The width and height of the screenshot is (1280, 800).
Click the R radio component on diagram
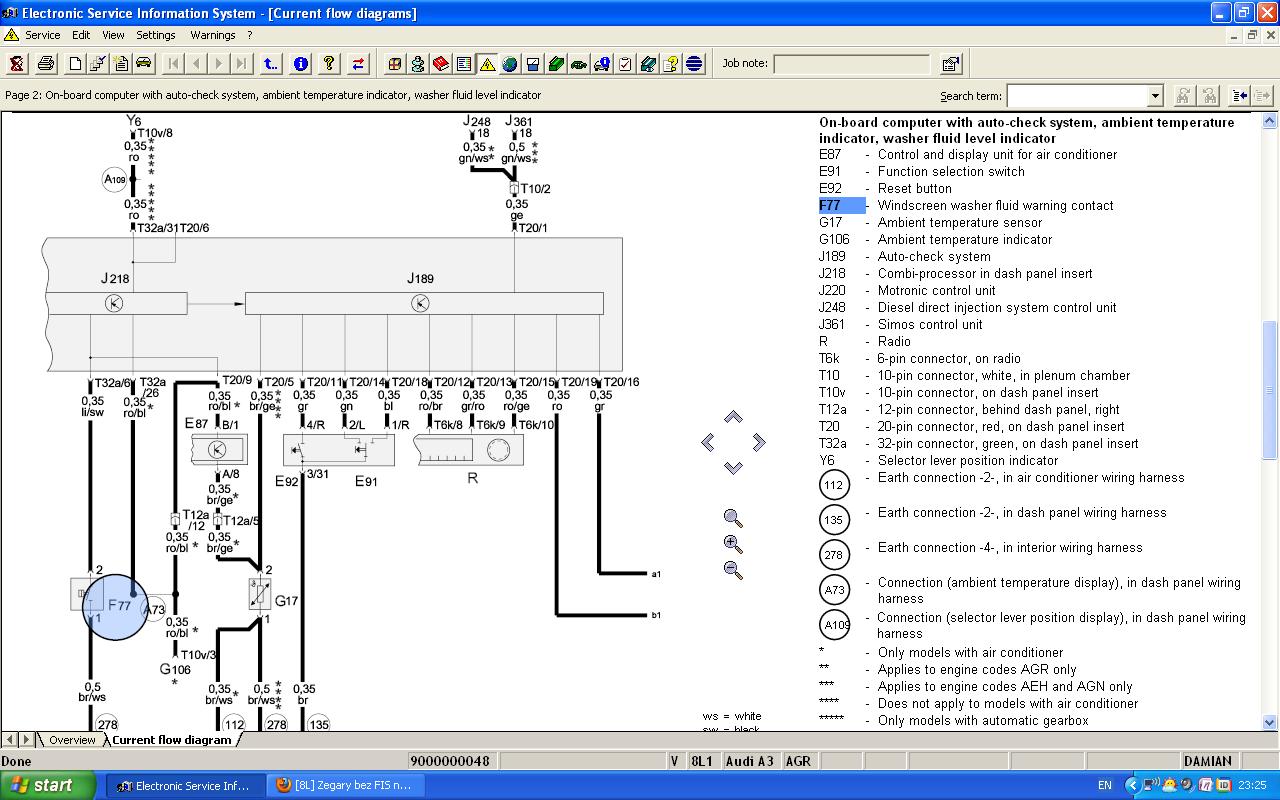[x=469, y=450]
